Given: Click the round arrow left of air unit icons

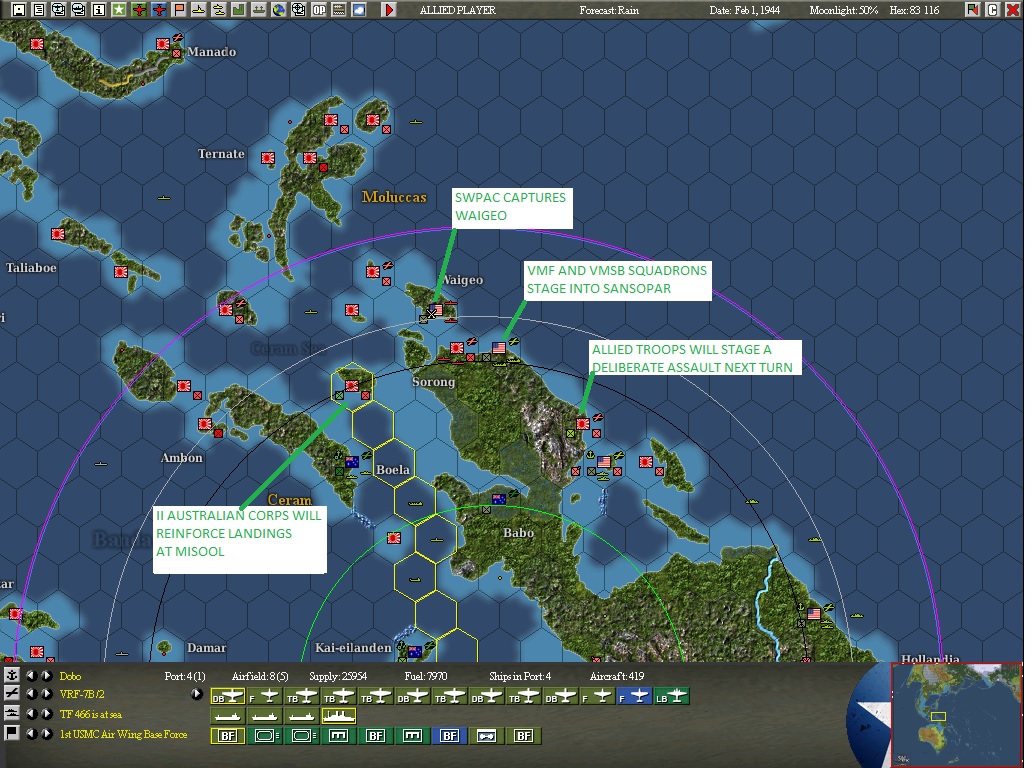Looking at the screenshot, I should coord(196,694).
